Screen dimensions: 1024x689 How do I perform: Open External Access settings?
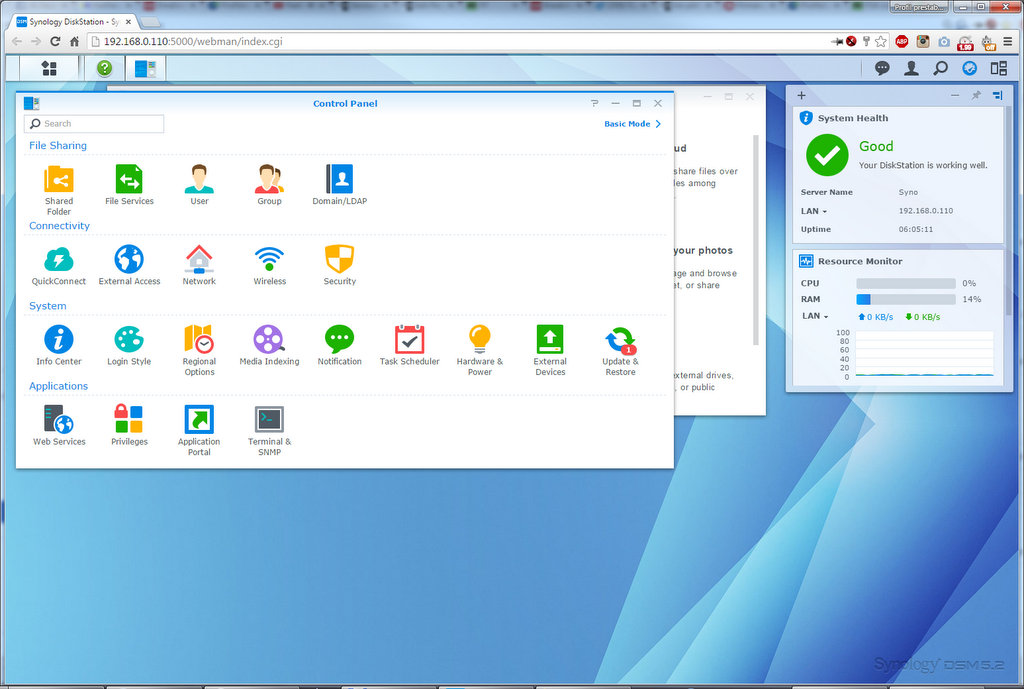point(129,265)
